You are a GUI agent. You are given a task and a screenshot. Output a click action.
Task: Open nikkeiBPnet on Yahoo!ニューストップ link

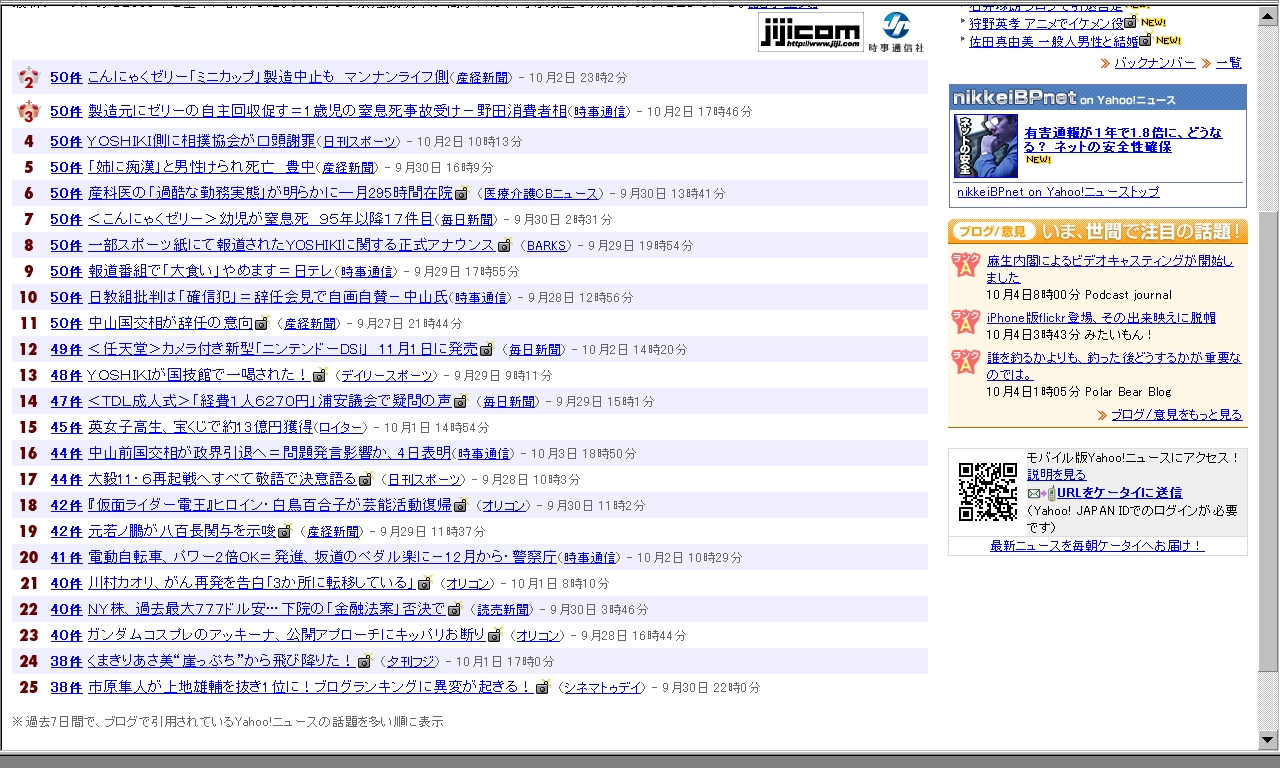click(x=1058, y=192)
